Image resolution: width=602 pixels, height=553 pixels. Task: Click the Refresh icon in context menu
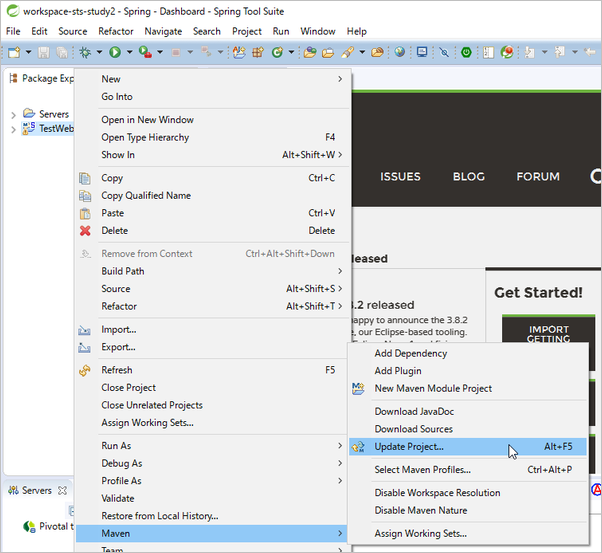click(85, 370)
